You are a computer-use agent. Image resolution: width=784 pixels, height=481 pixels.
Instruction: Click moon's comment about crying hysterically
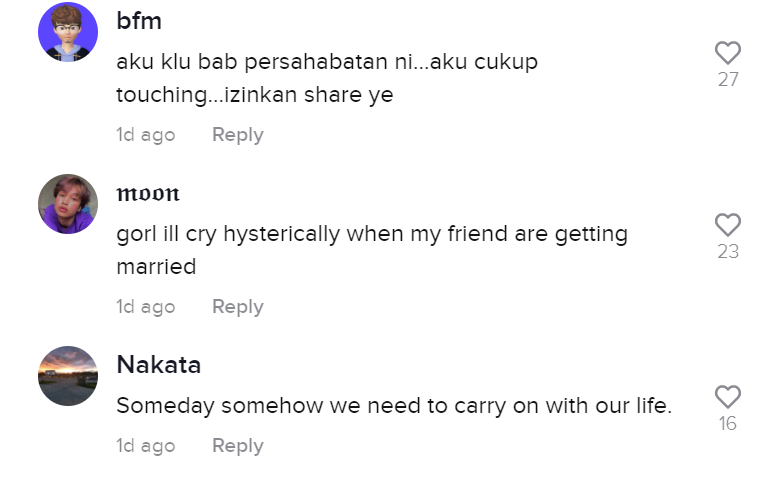[x=372, y=250]
